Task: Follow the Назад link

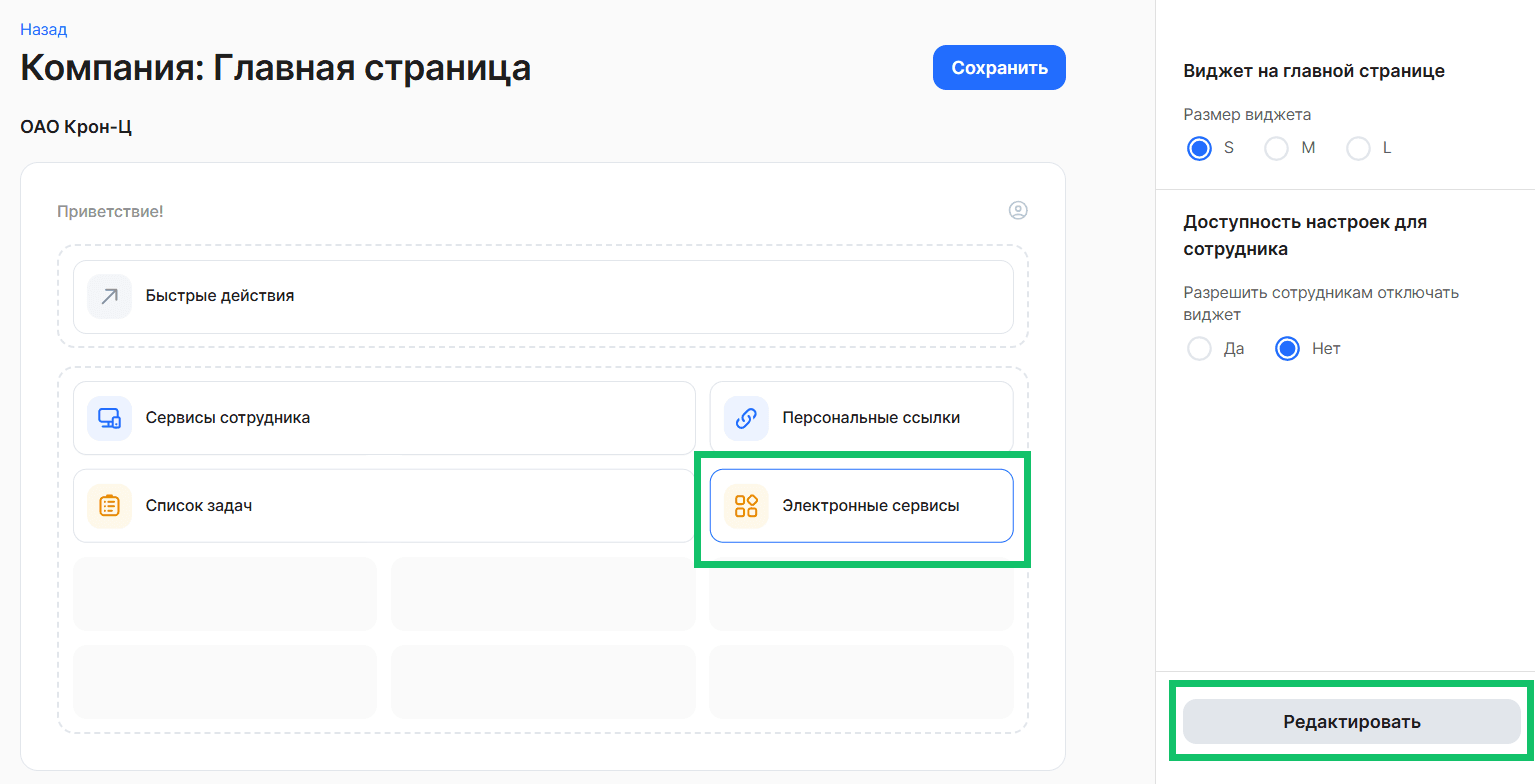Action: [42, 29]
